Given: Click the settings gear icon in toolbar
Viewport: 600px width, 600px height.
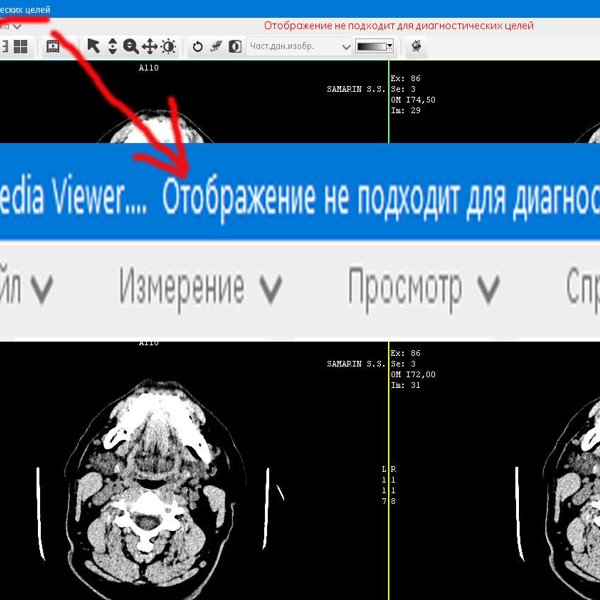Looking at the screenshot, I should point(416,46).
